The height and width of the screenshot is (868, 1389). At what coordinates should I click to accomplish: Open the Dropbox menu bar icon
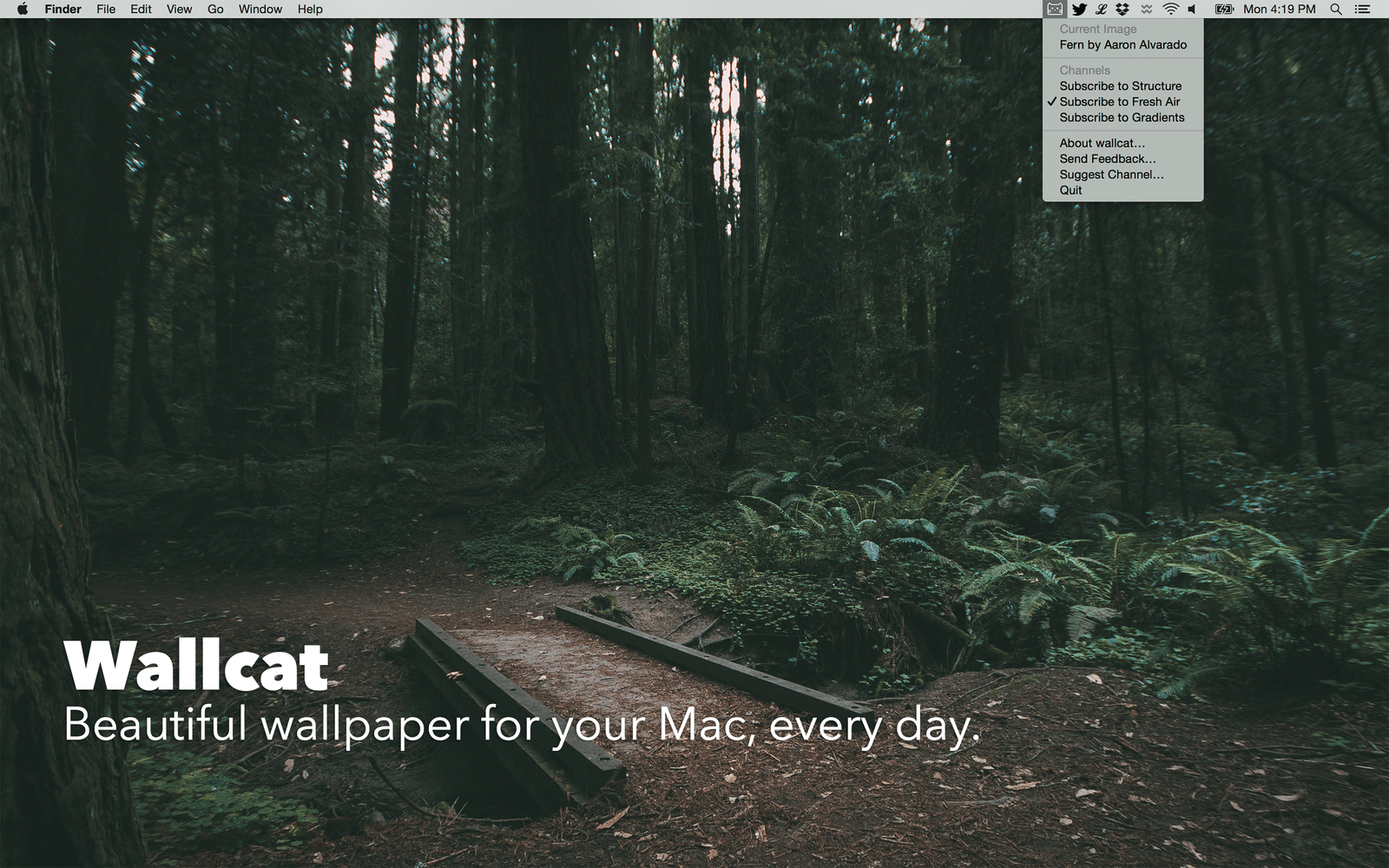click(x=1122, y=10)
